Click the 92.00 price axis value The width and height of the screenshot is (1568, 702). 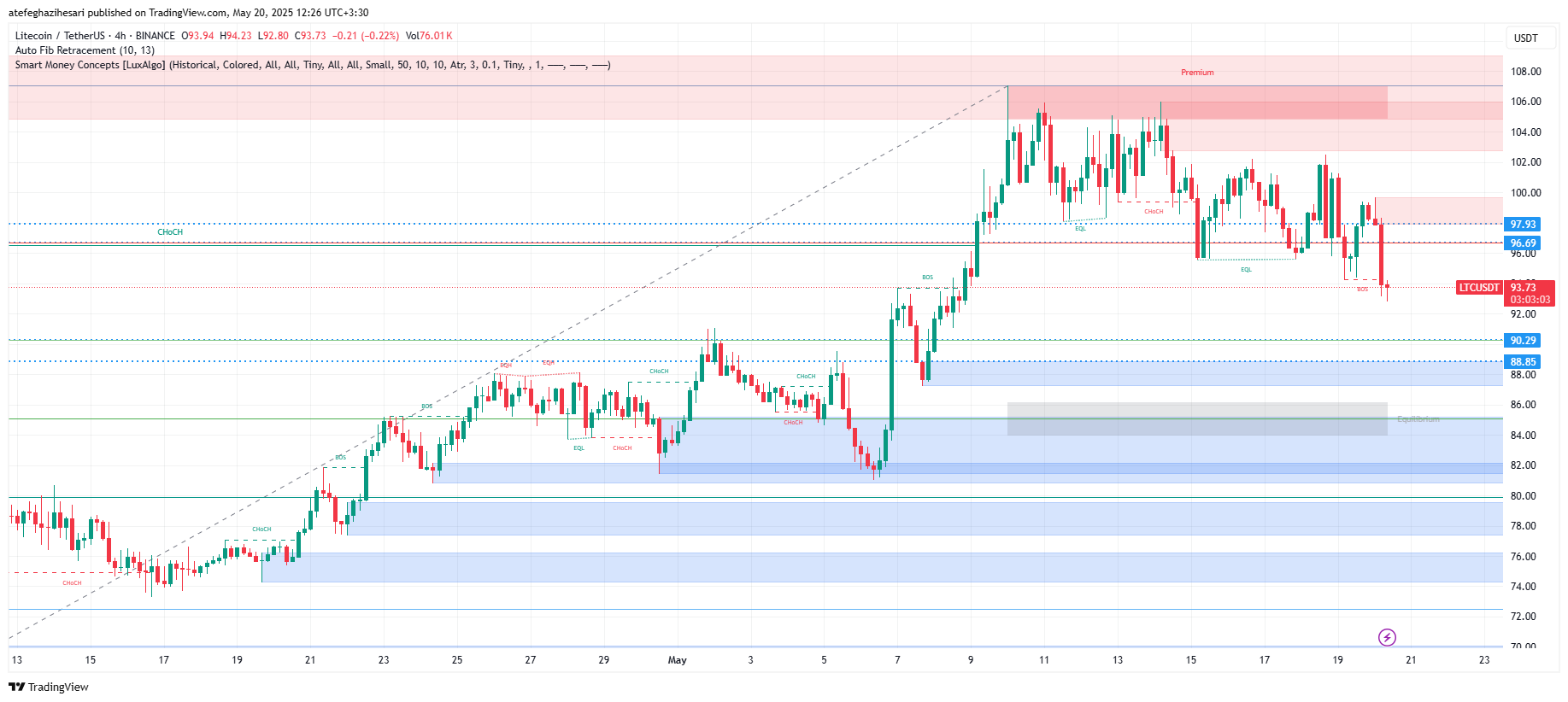click(1523, 314)
